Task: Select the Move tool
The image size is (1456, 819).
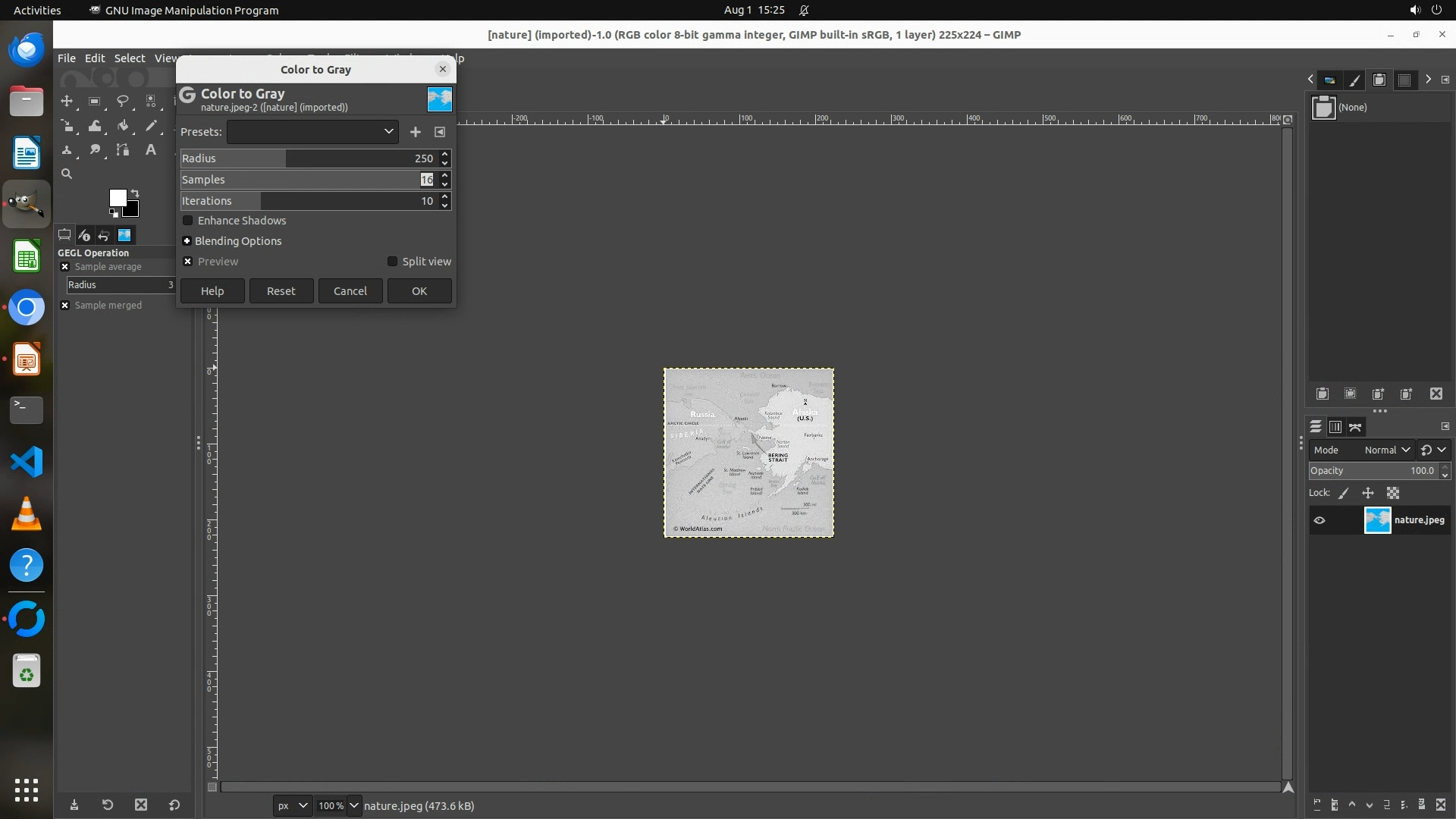Action: click(x=67, y=101)
